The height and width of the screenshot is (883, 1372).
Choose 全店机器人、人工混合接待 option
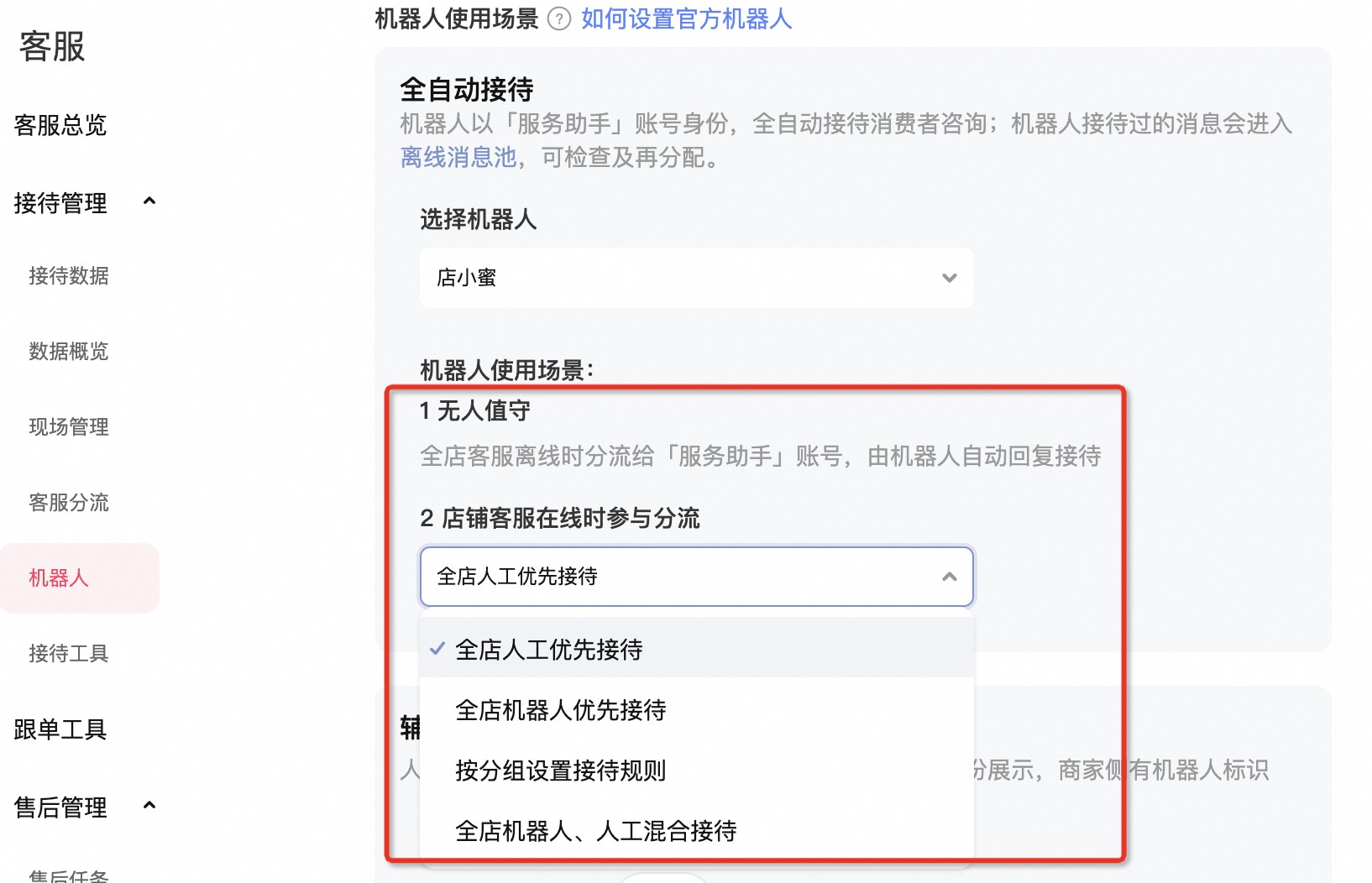coord(595,831)
